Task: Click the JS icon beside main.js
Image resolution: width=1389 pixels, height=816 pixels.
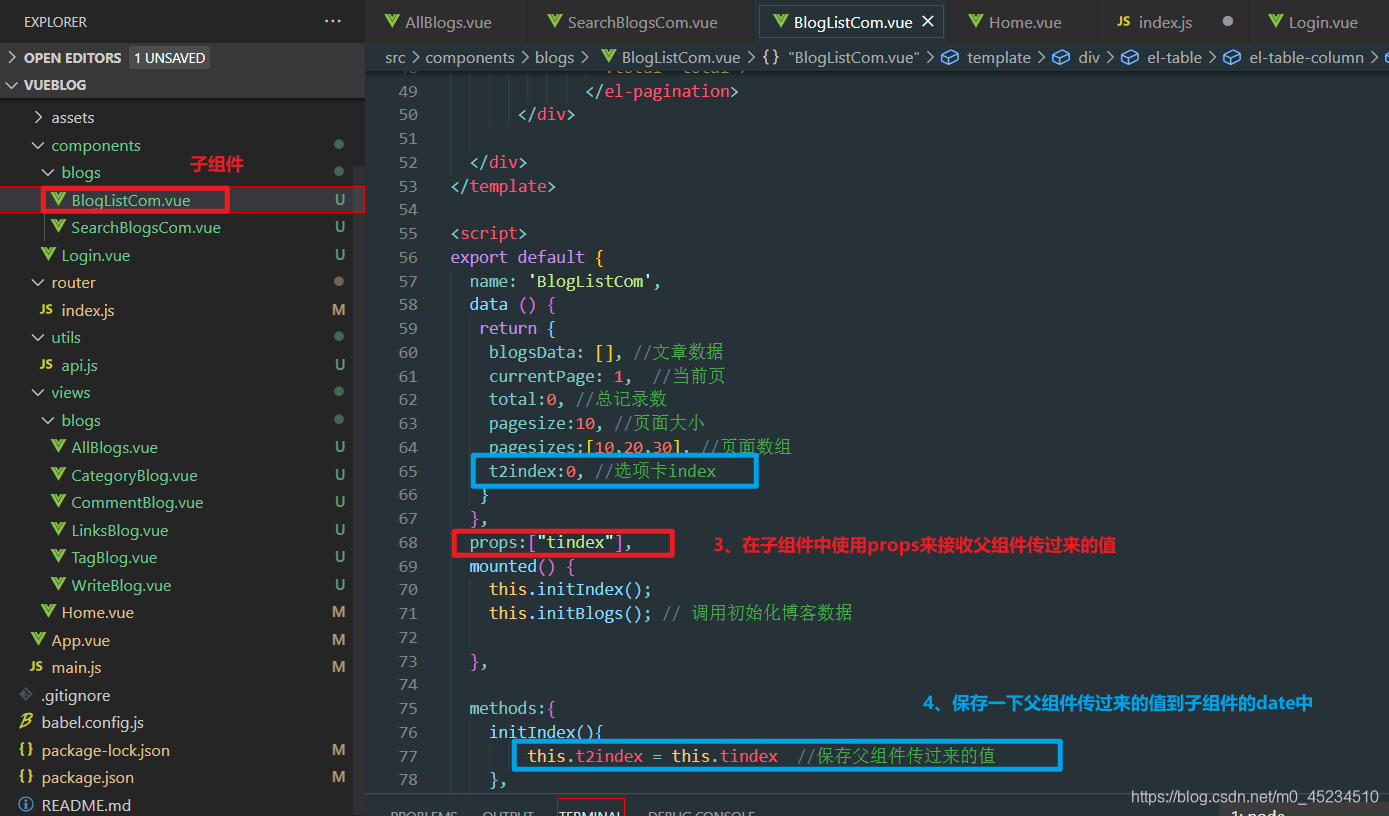Action: pyautogui.click(x=36, y=667)
